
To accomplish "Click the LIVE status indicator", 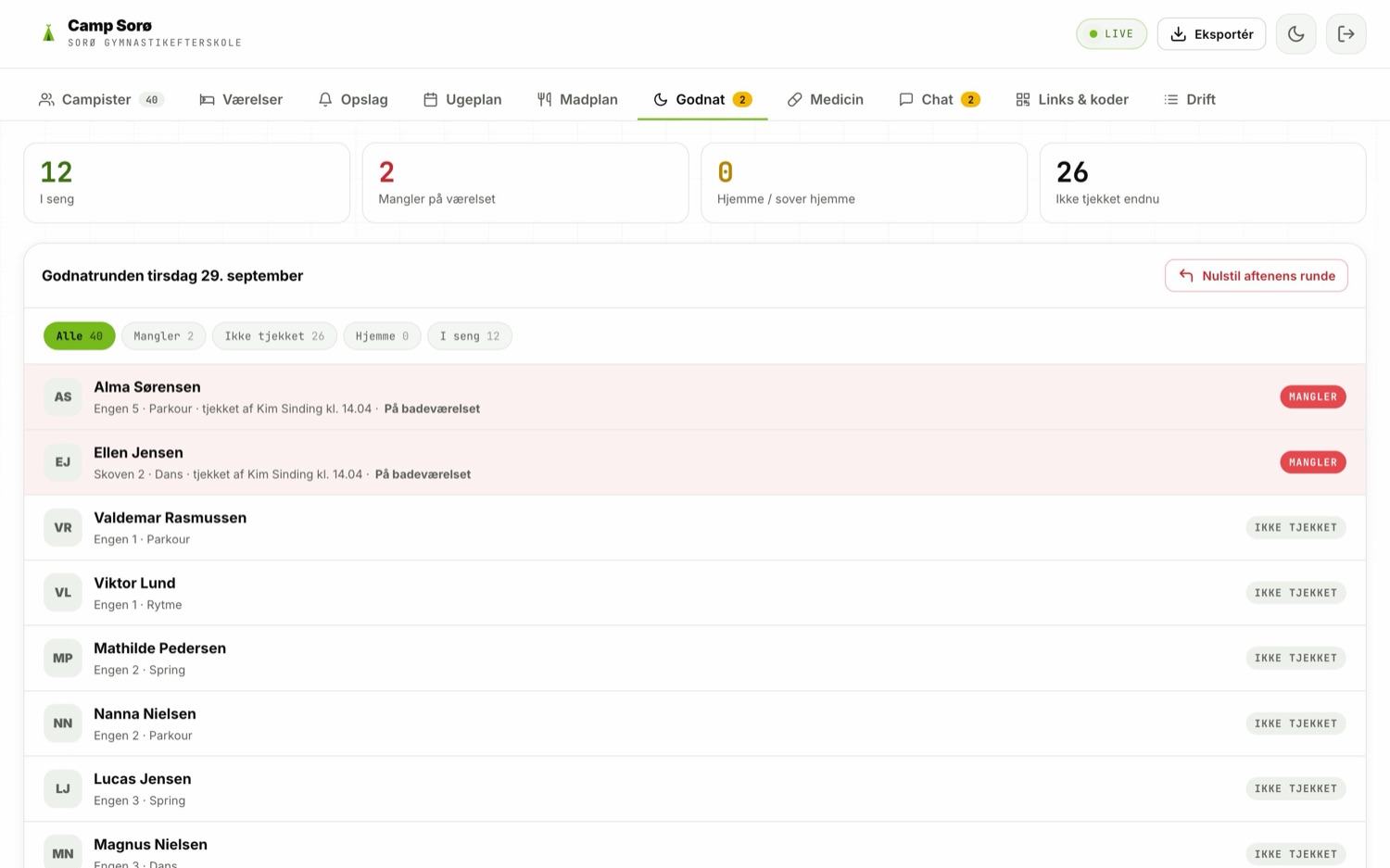I will click(x=1111, y=34).
